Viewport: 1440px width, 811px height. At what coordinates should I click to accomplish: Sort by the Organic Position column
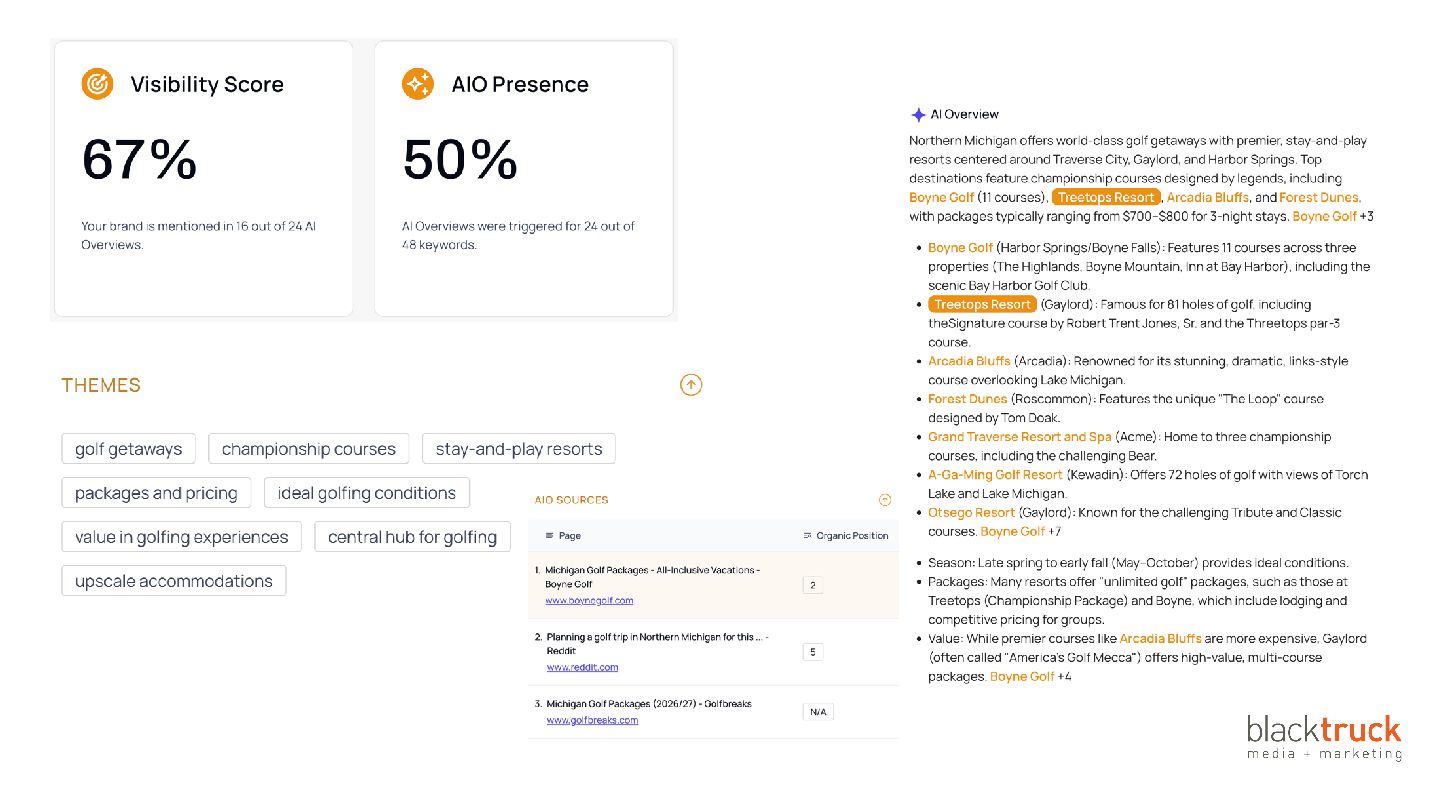pos(846,536)
